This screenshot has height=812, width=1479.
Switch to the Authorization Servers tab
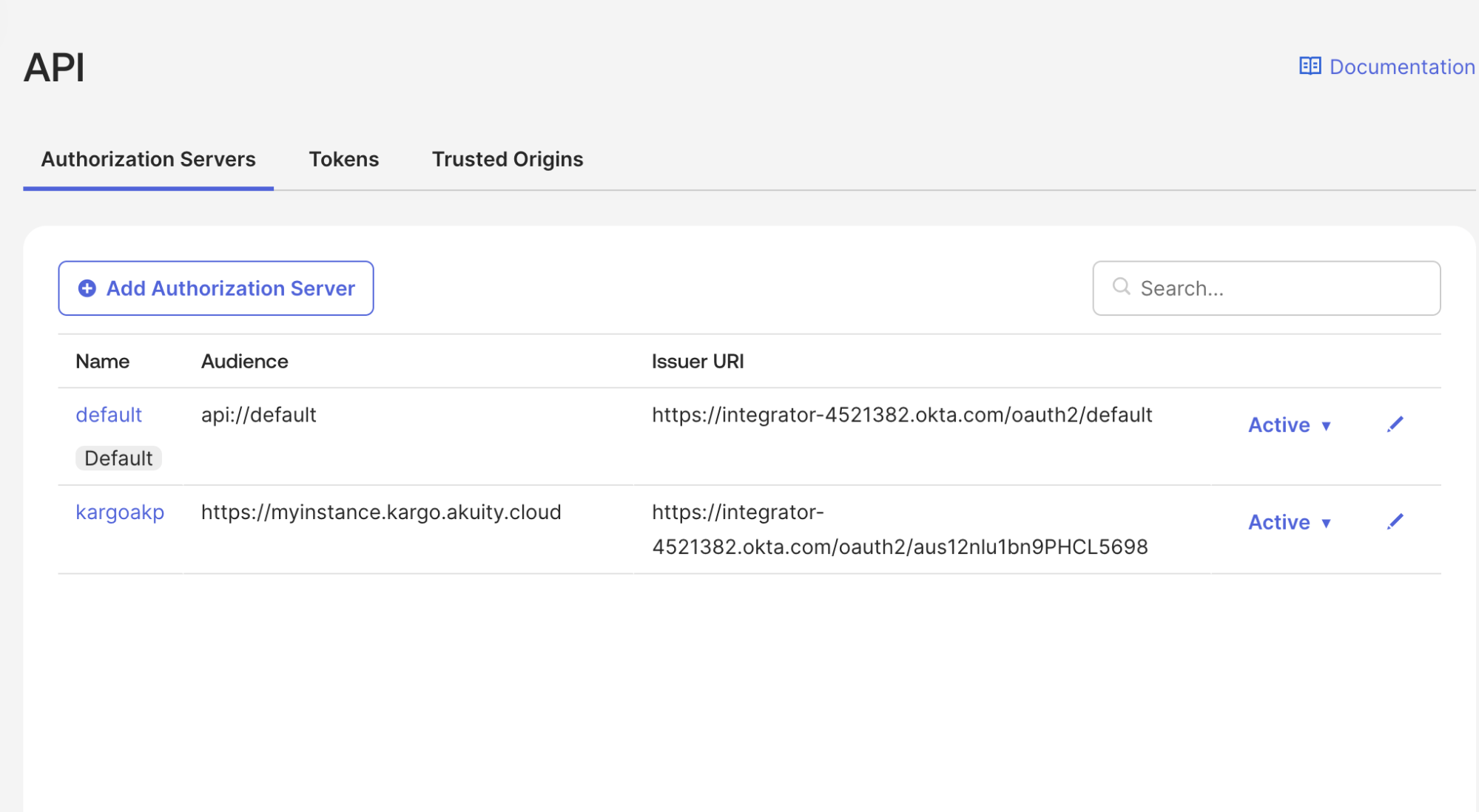149,160
